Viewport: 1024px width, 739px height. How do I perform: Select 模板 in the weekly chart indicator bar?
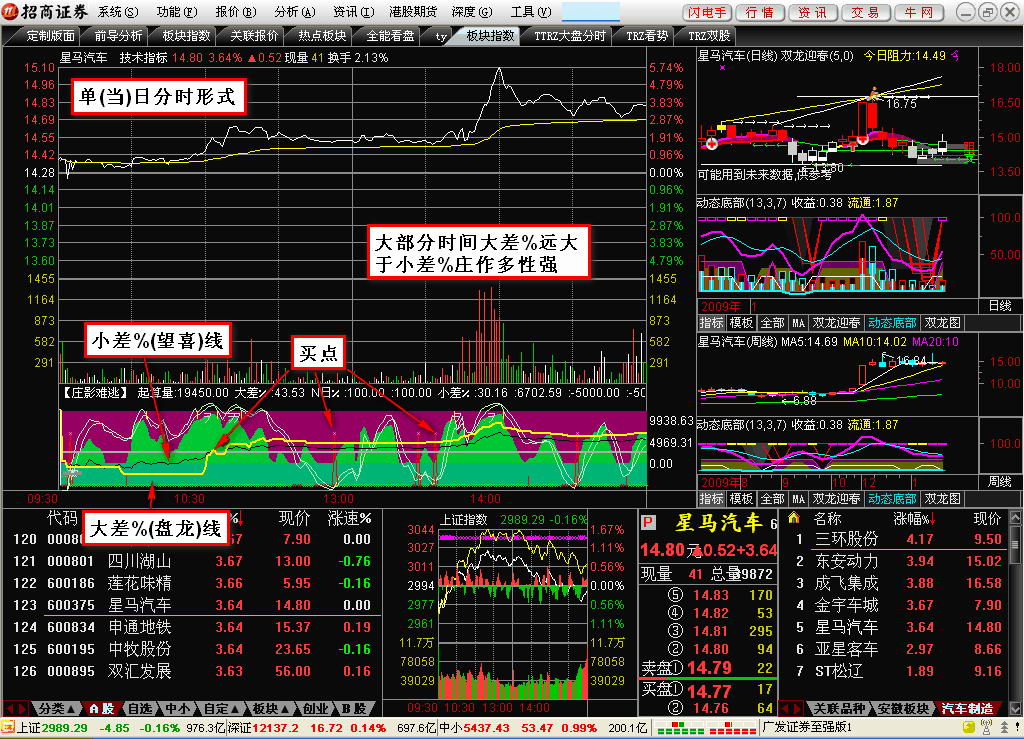(x=741, y=499)
